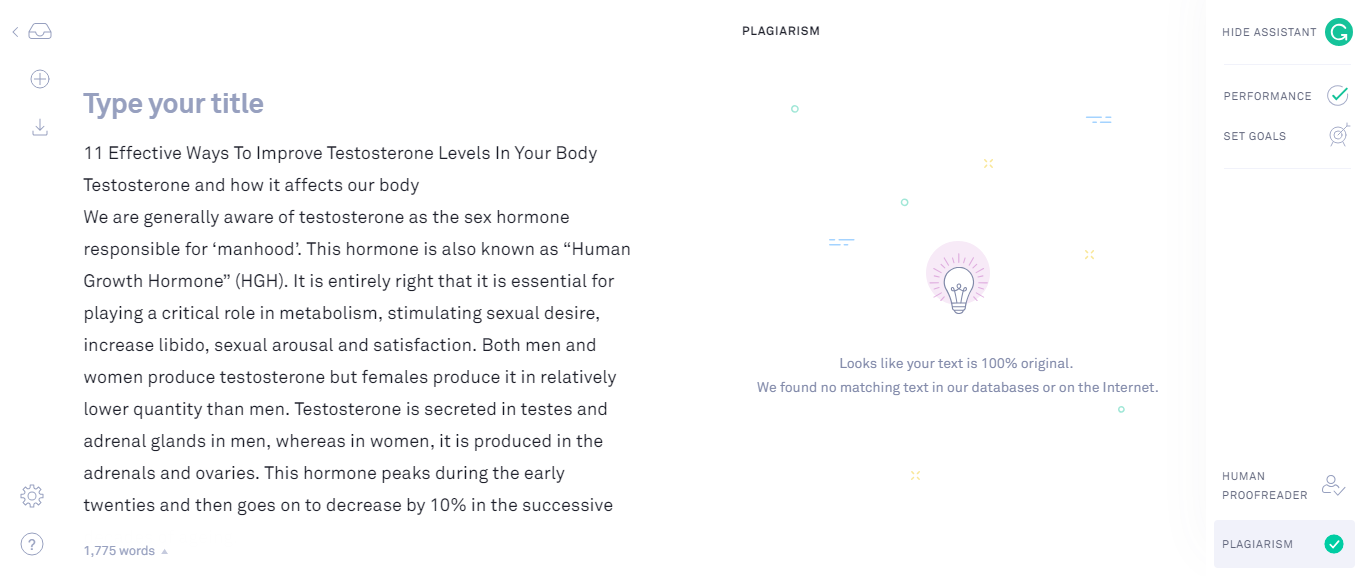Go back using the left chevron
This screenshot has width=1366, height=576.
pos(15,32)
